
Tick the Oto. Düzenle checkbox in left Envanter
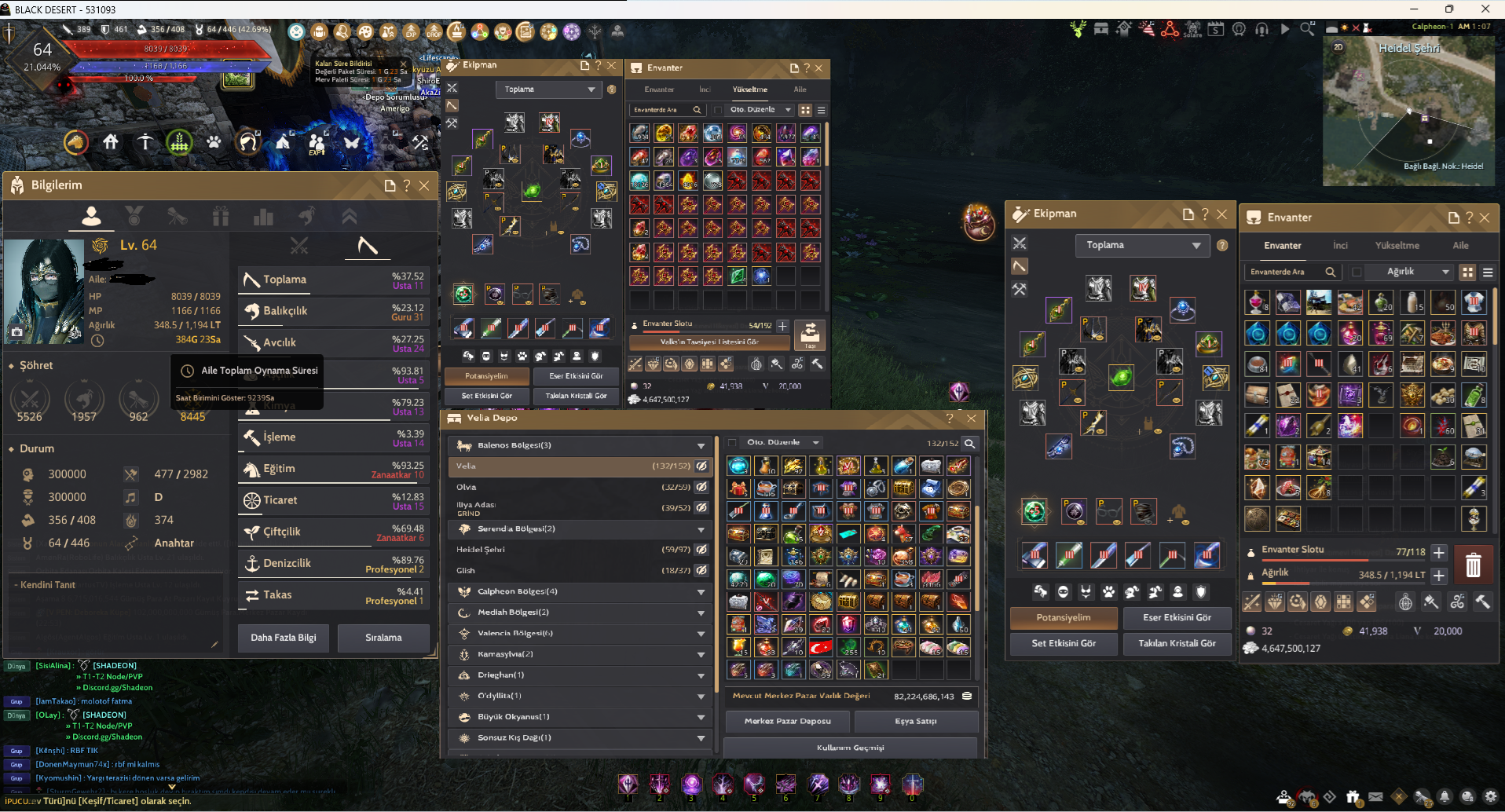tap(718, 110)
